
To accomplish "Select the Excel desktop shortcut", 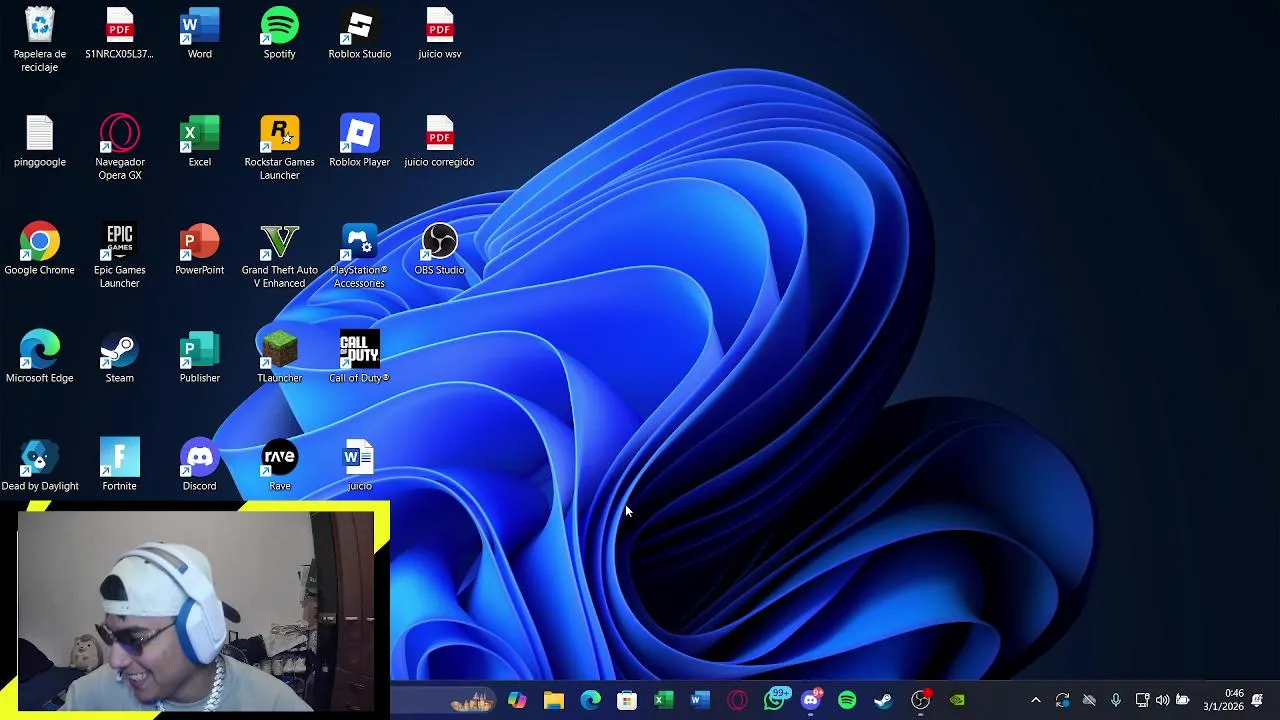I will click(x=200, y=140).
